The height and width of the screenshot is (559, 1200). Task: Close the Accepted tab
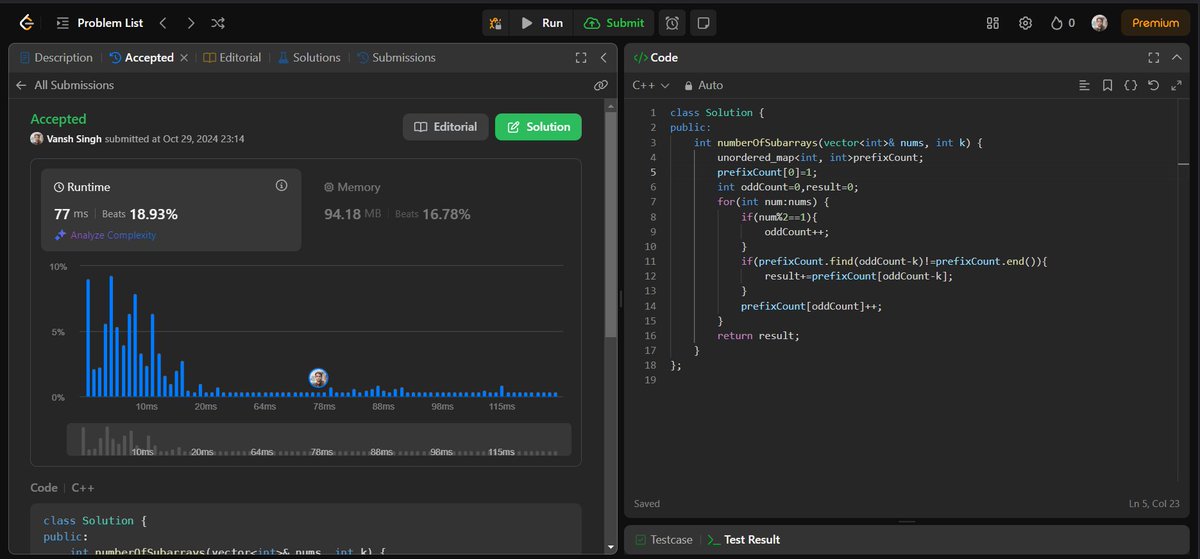(184, 58)
